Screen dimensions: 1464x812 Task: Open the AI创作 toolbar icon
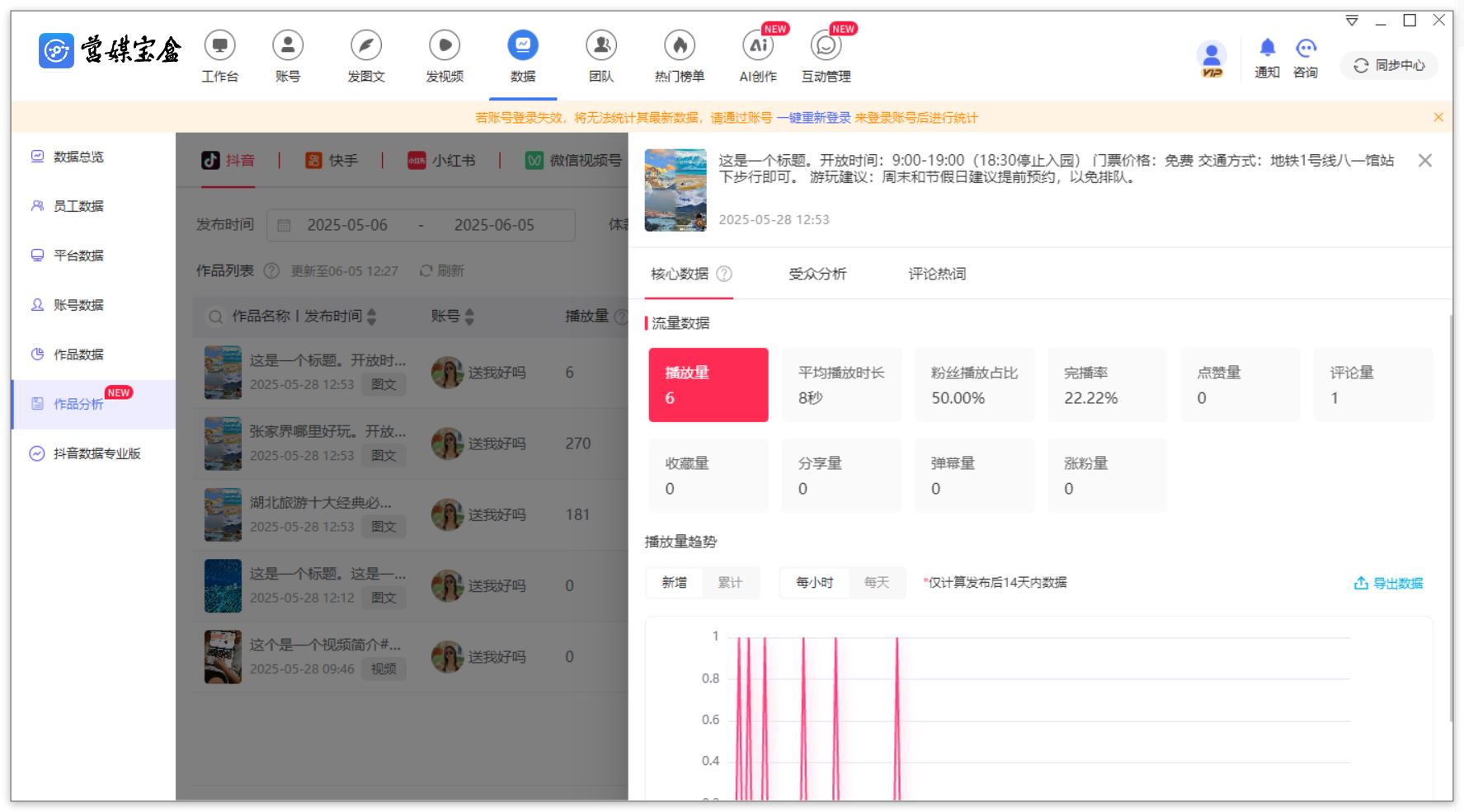(x=758, y=46)
